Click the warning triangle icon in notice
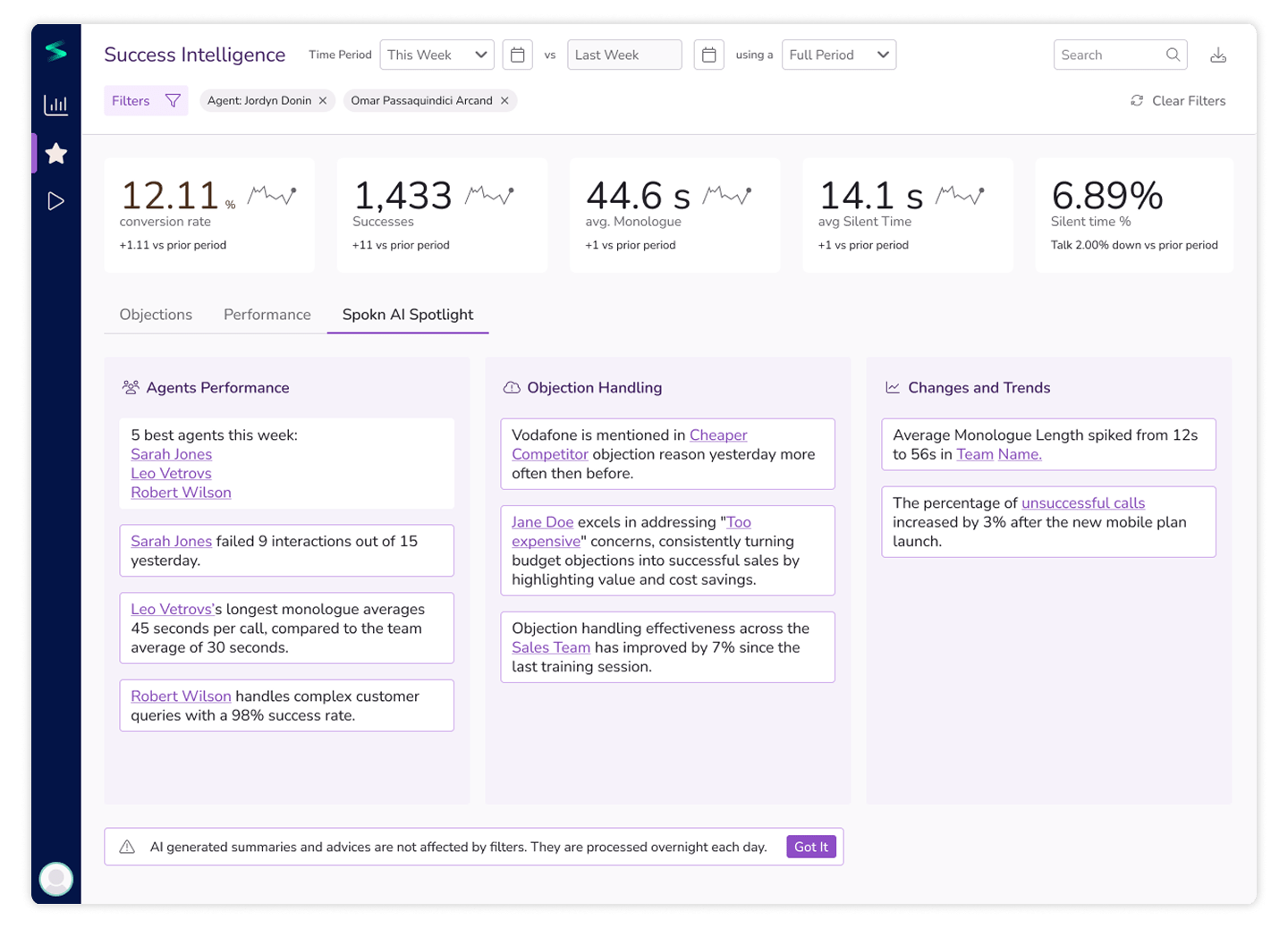The image size is (1288, 928). [x=127, y=847]
